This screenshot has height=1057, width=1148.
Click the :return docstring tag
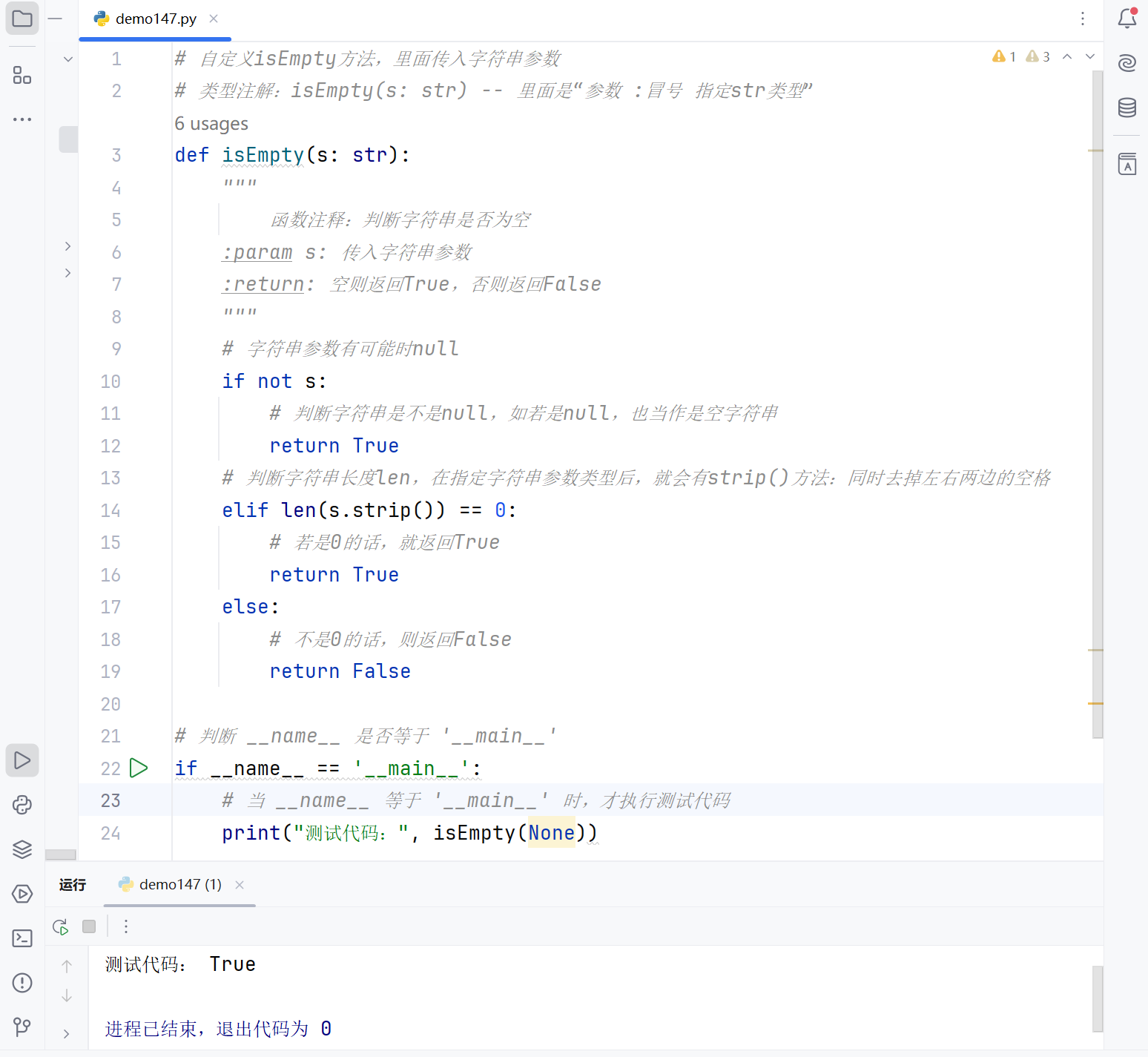click(x=263, y=284)
